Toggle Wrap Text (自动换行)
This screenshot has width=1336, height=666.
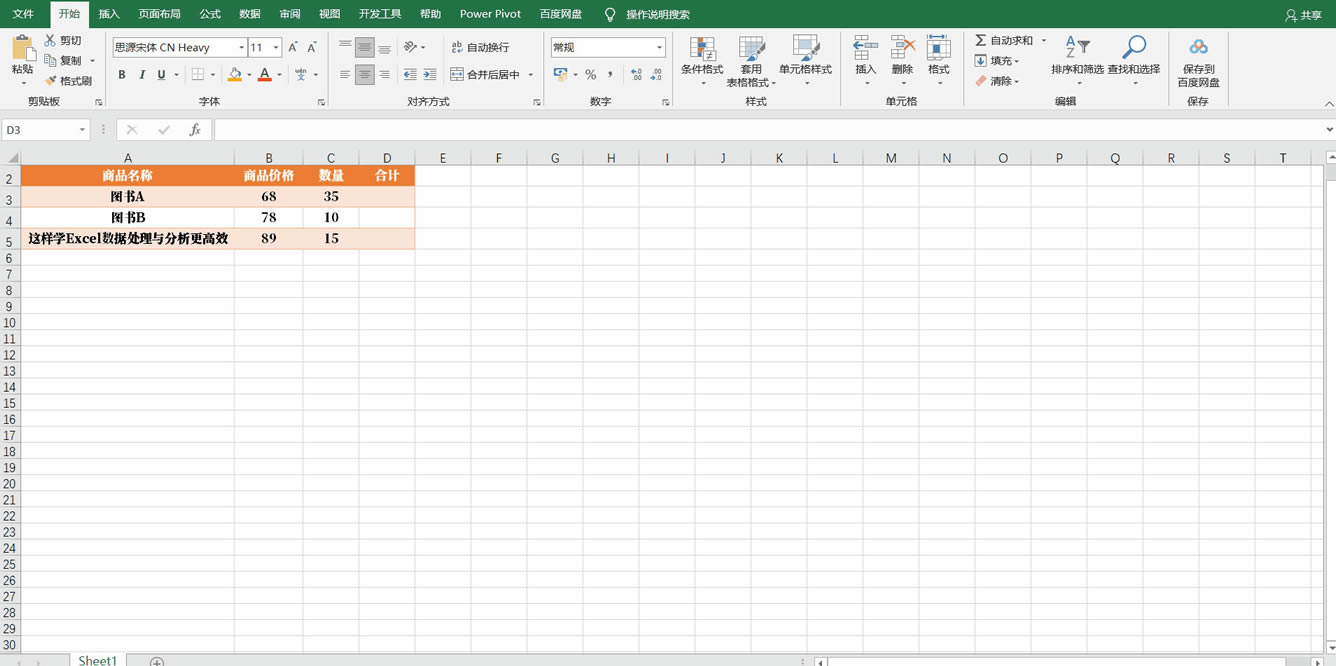480,47
